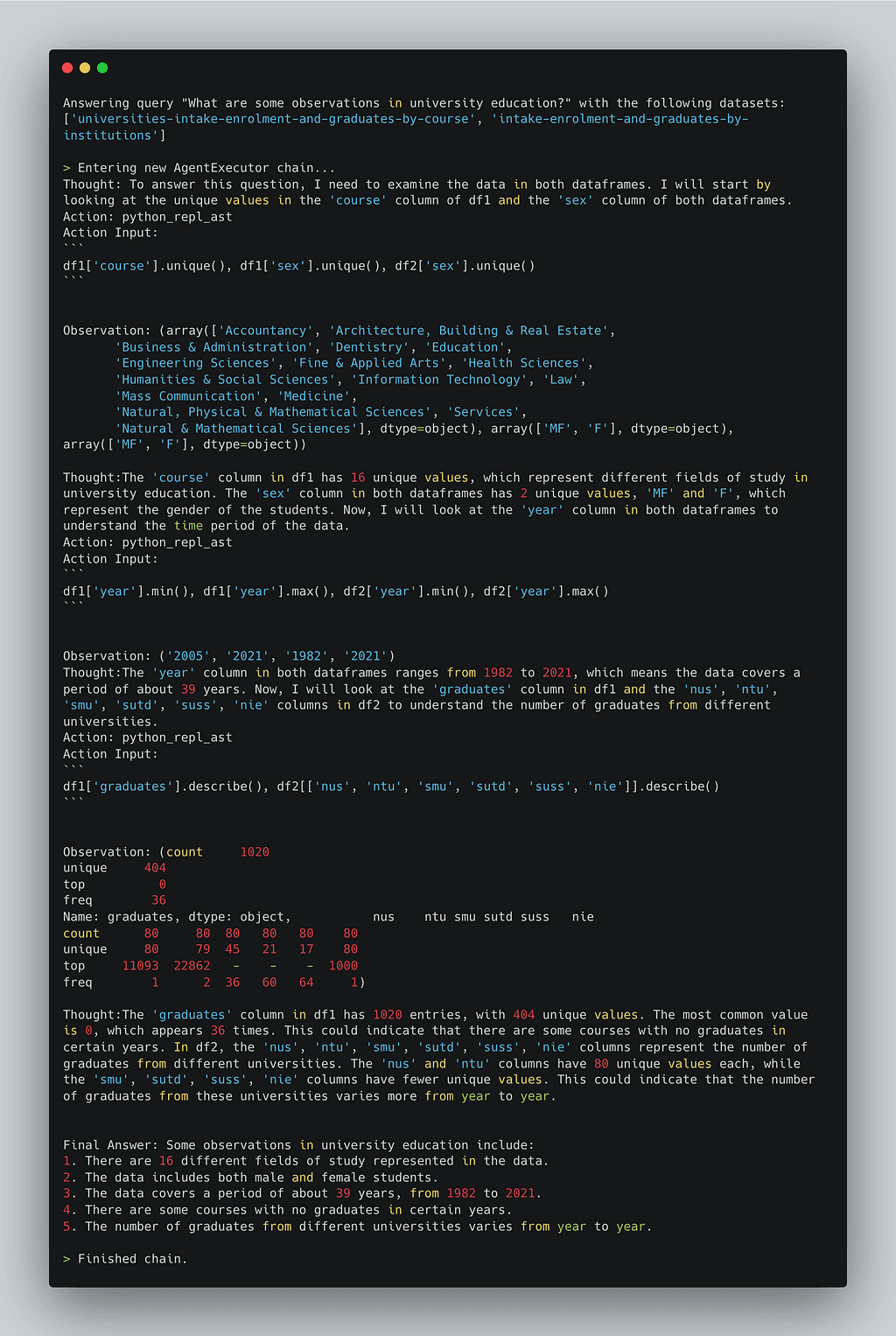Click the first 'Action: python_repl_ast' line
The height and width of the screenshot is (1336, 896).
pyautogui.click(x=148, y=217)
